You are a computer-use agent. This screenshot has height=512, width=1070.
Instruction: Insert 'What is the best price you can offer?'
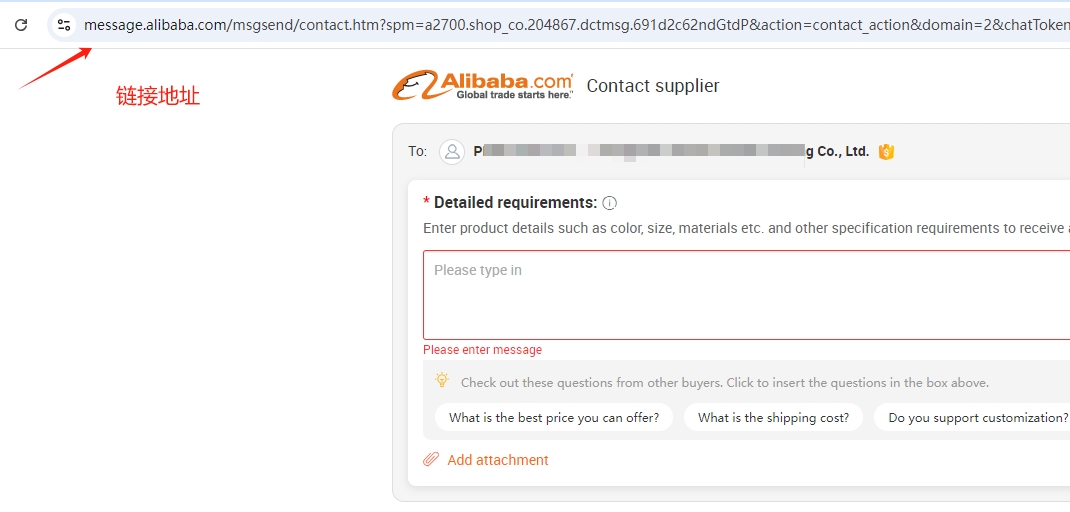[x=554, y=418]
